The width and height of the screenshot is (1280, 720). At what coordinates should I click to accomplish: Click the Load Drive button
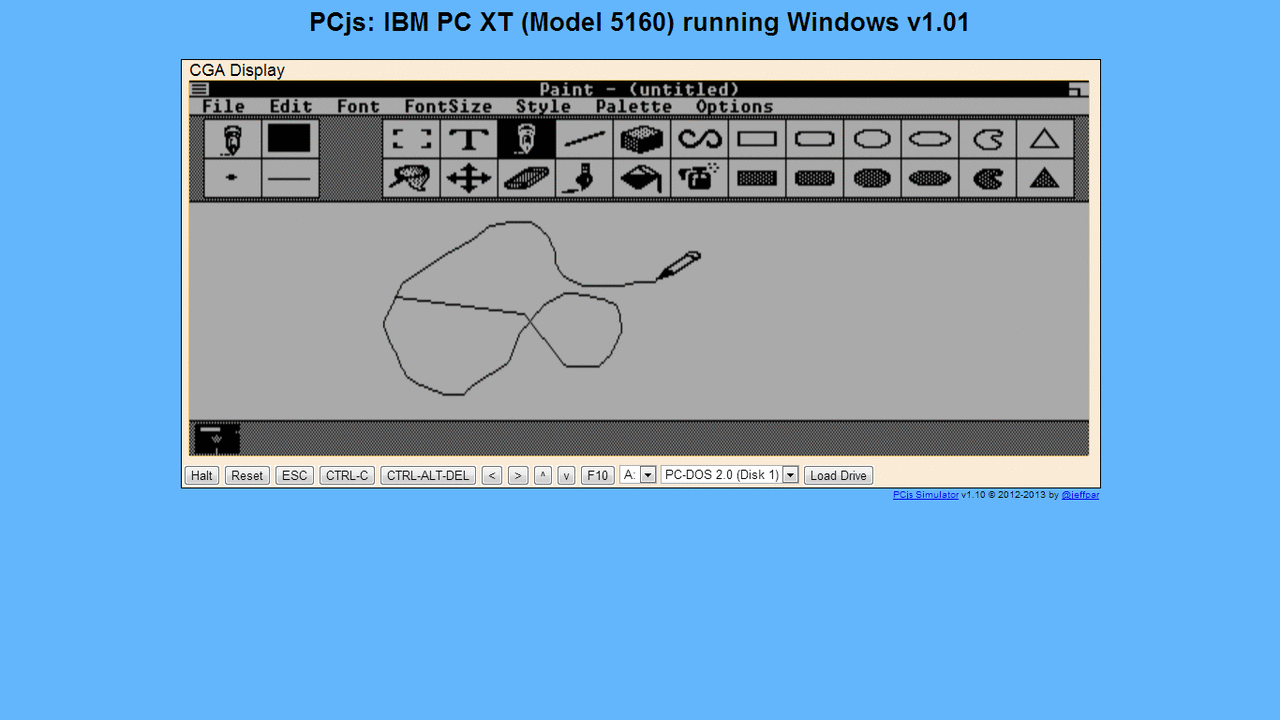pos(838,475)
